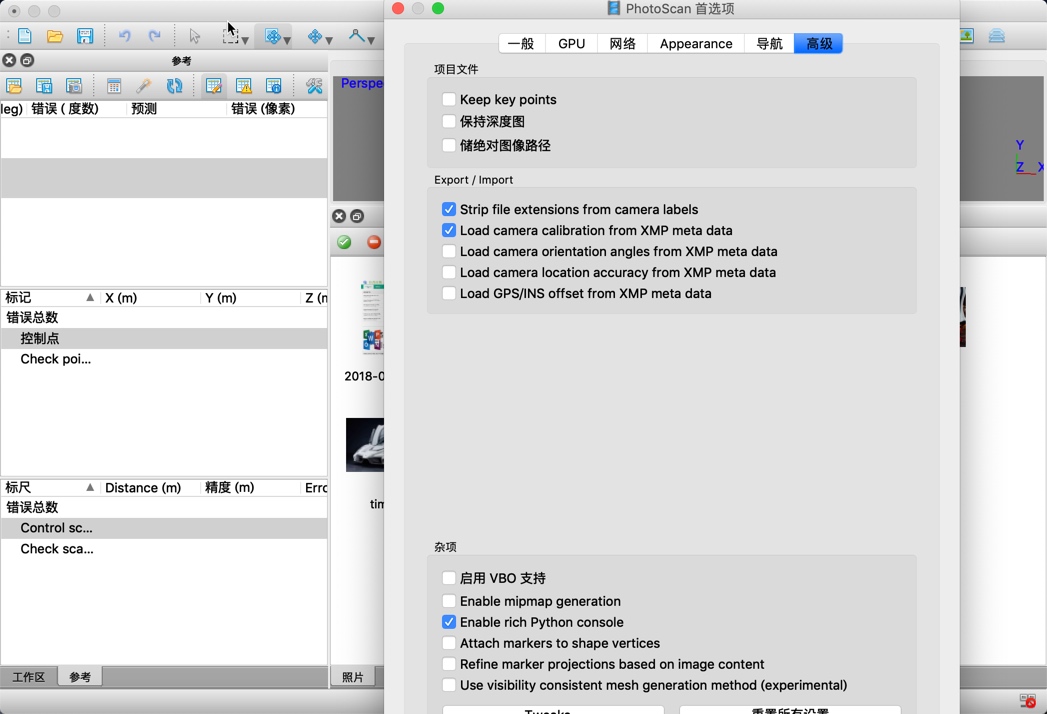Open the import reference folder icon
The image size is (1047, 714).
tap(14, 85)
